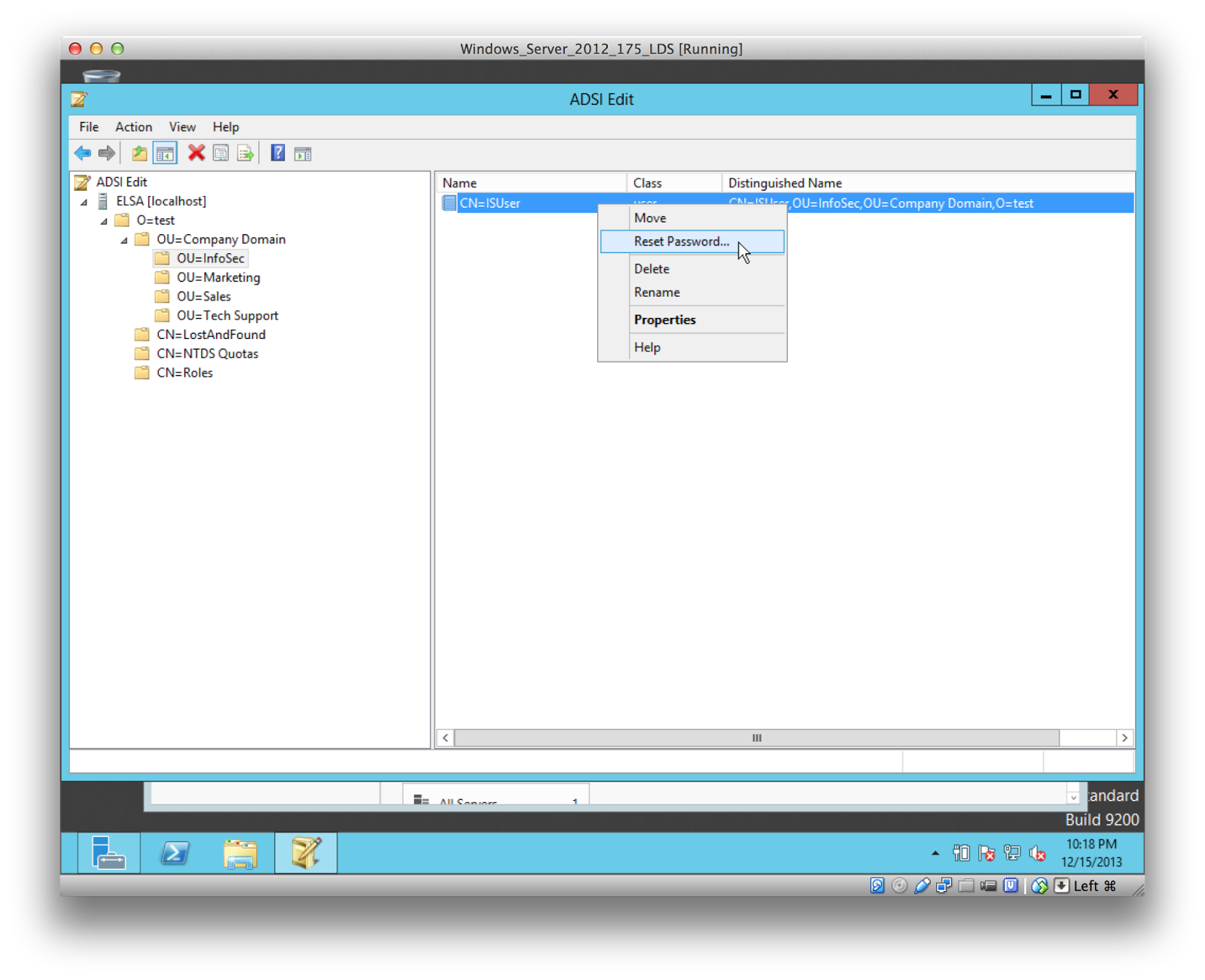Collapse the O=test tree node
The image size is (1205, 980).
click(104, 221)
